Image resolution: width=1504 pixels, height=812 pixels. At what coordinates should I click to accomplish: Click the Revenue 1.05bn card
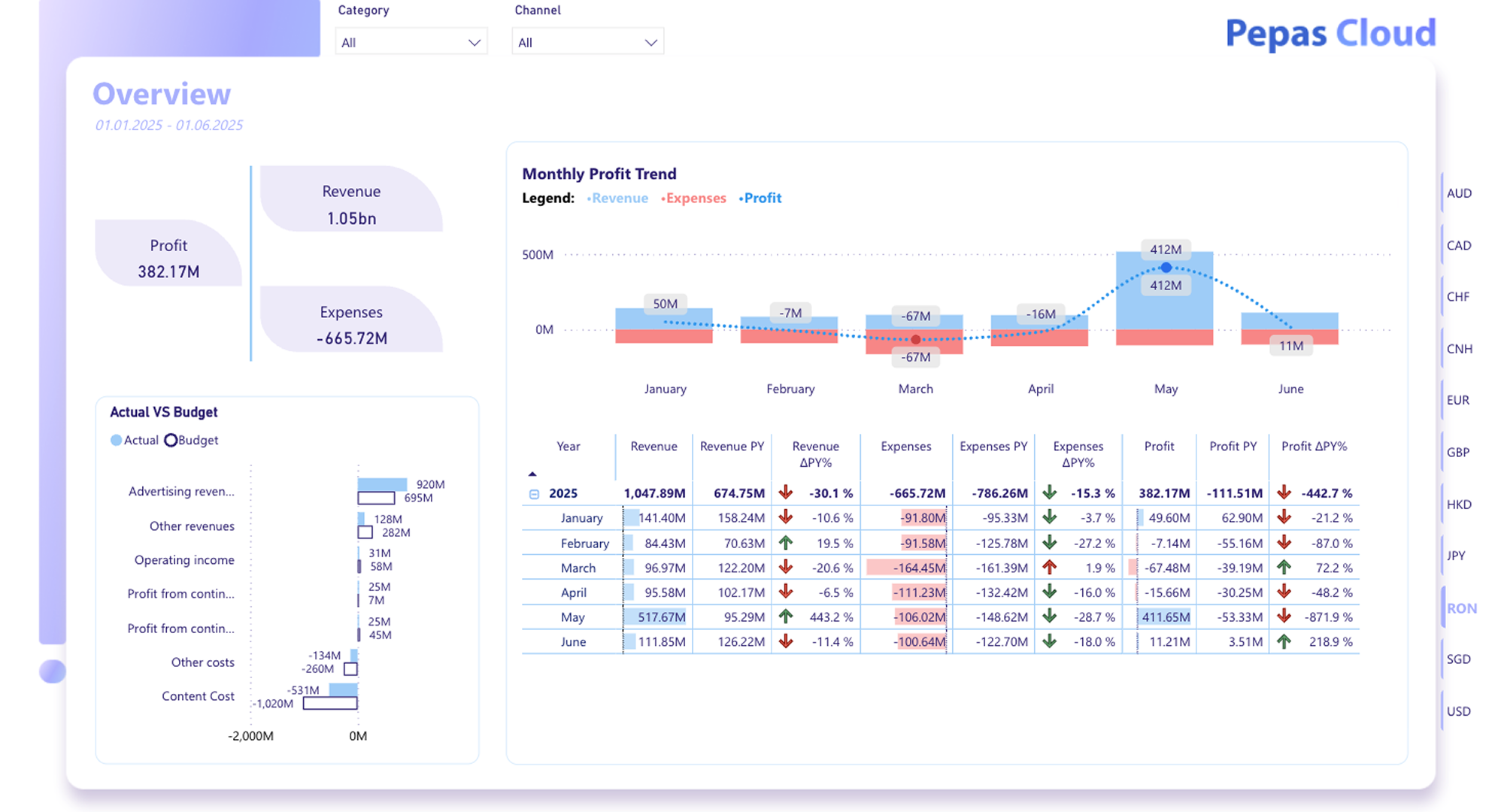point(351,199)
